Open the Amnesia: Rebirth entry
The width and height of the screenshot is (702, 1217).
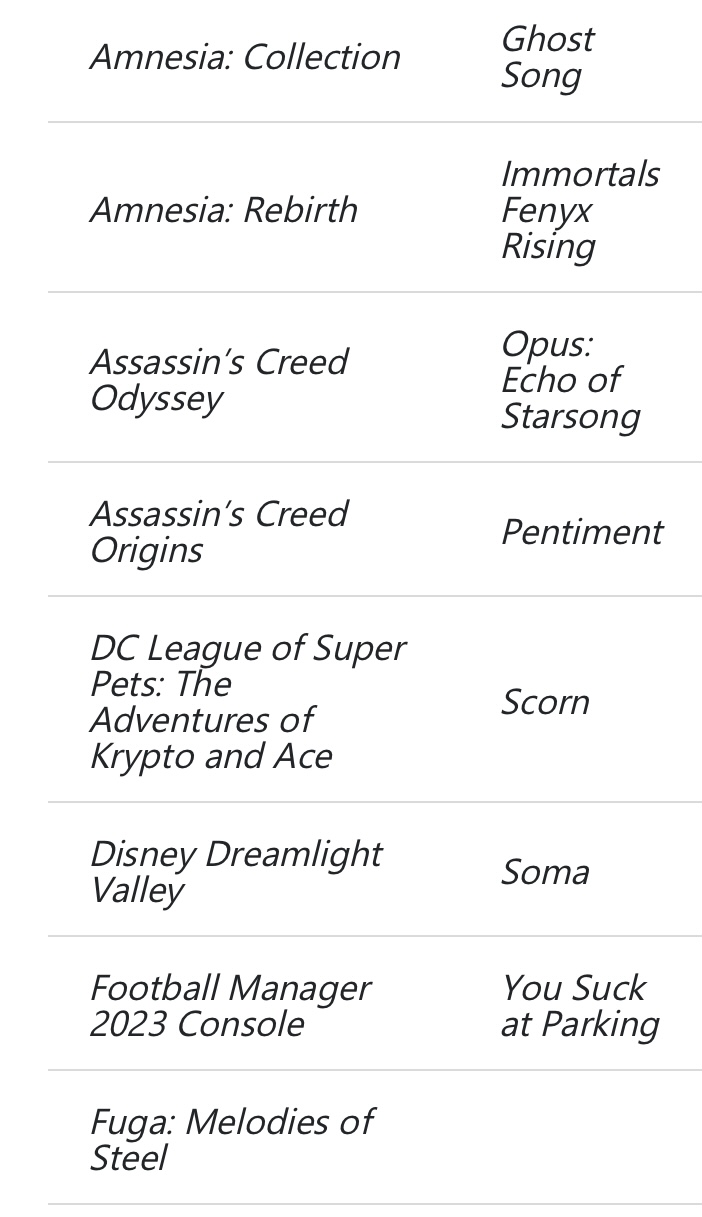[x=223, y=210]
